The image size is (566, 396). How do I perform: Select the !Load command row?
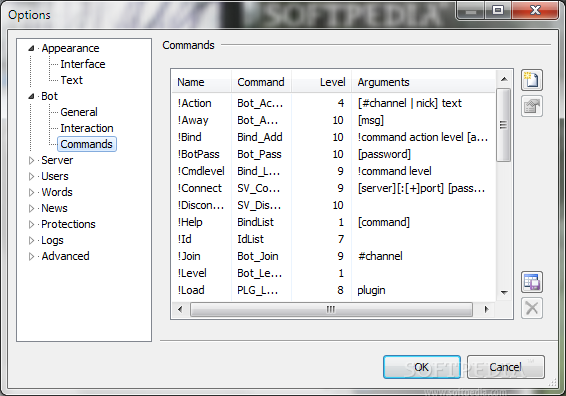[x=334, y=290]
